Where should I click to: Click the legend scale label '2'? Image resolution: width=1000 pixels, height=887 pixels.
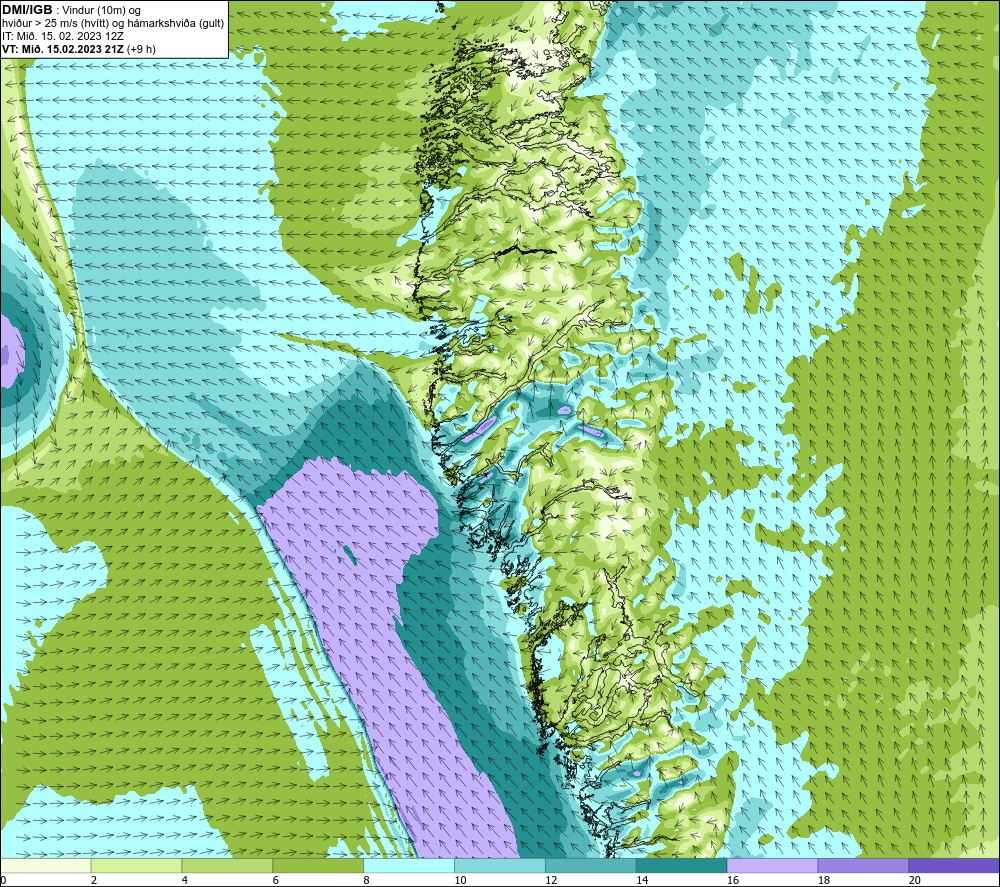[94, 880]
